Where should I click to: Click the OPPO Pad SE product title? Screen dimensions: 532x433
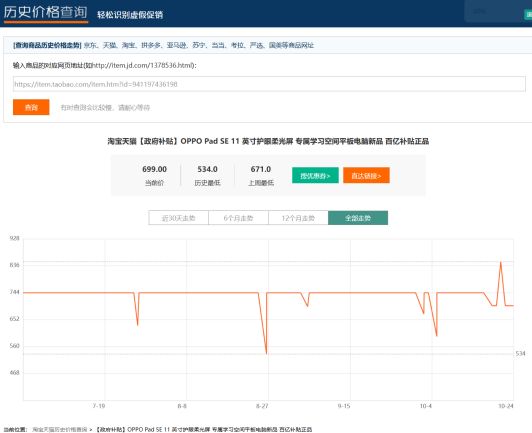(268, 141)
